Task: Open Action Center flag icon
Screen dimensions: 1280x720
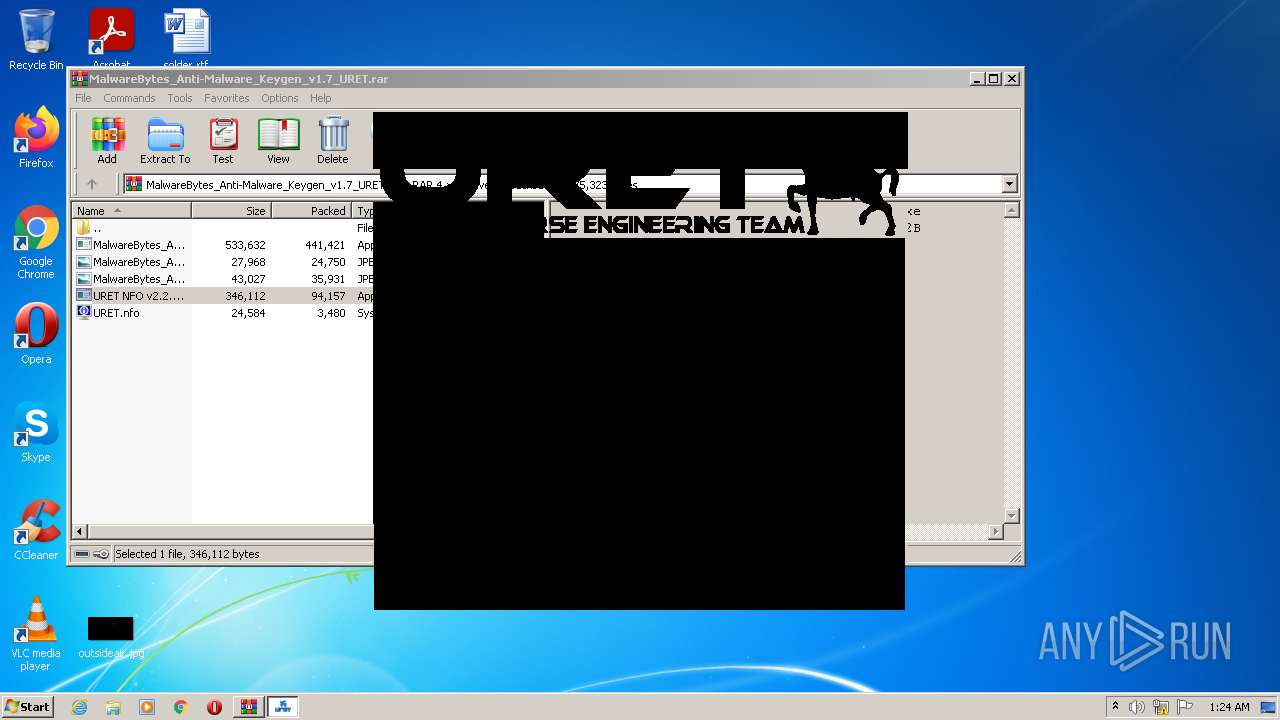Action: tap(1185, 707)
